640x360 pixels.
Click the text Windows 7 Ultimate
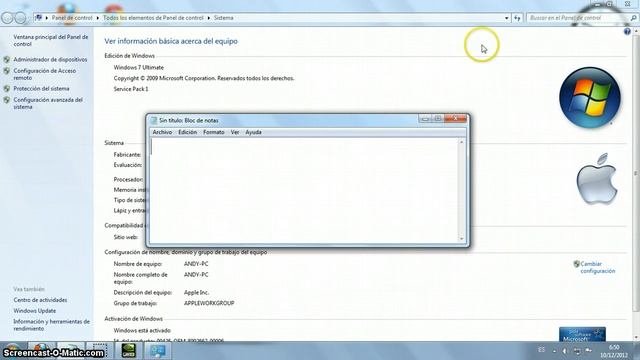tap(138, 68)
